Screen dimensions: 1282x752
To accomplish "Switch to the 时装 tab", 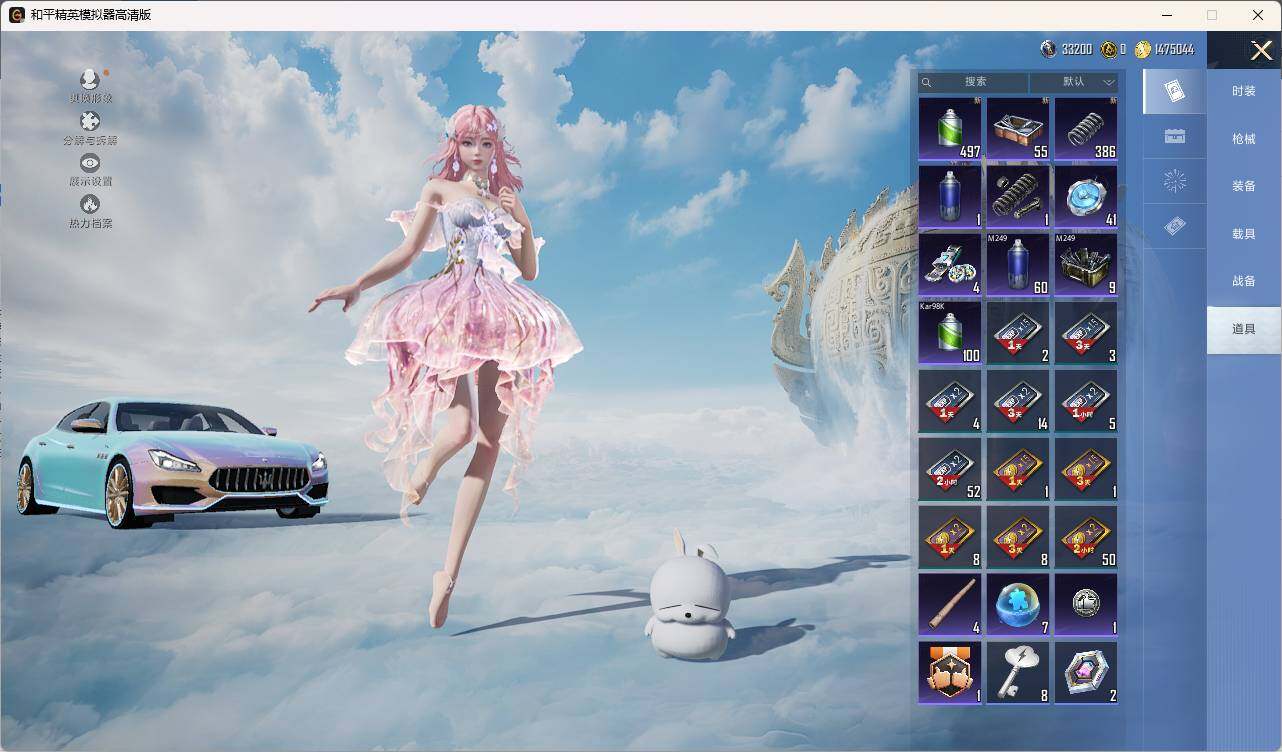I will pyautogui.click(x=1243, y=91).
